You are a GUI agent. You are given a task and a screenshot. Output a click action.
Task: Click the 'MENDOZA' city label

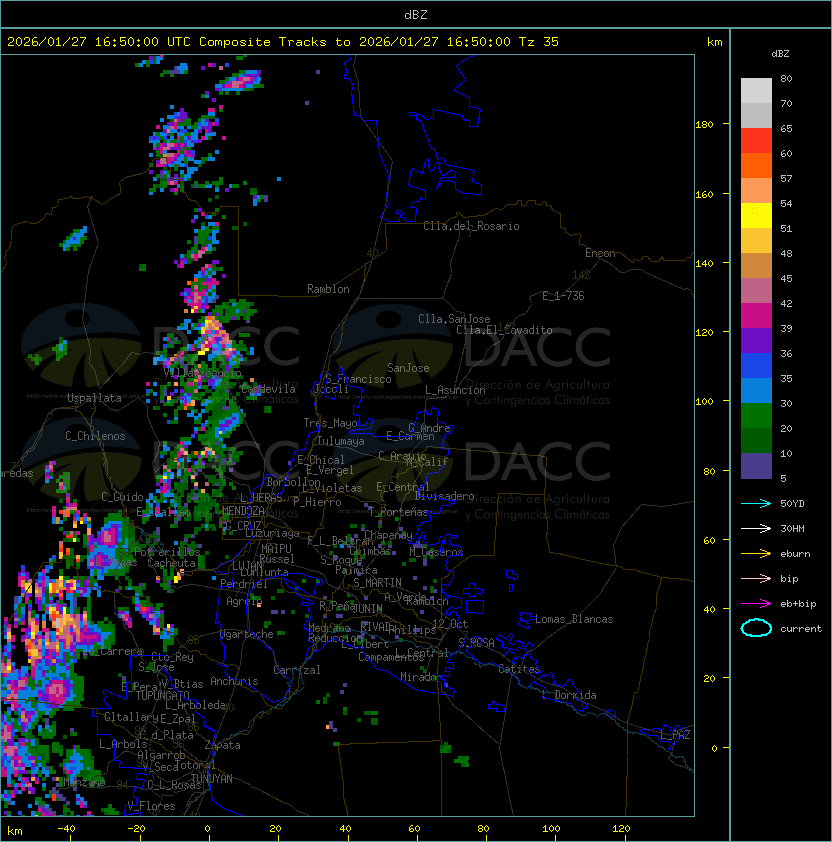[243, 511]
